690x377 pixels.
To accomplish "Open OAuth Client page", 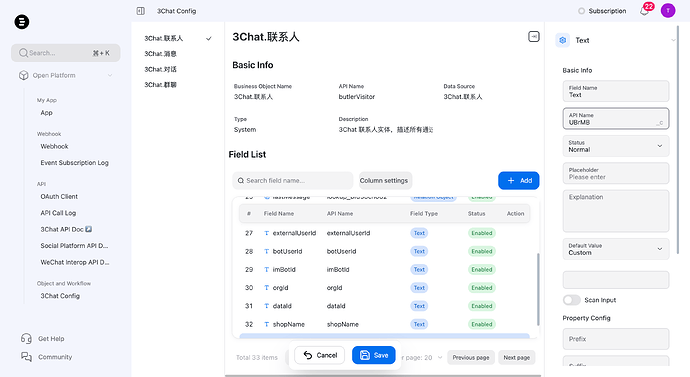I will click(x=59, y=197).
